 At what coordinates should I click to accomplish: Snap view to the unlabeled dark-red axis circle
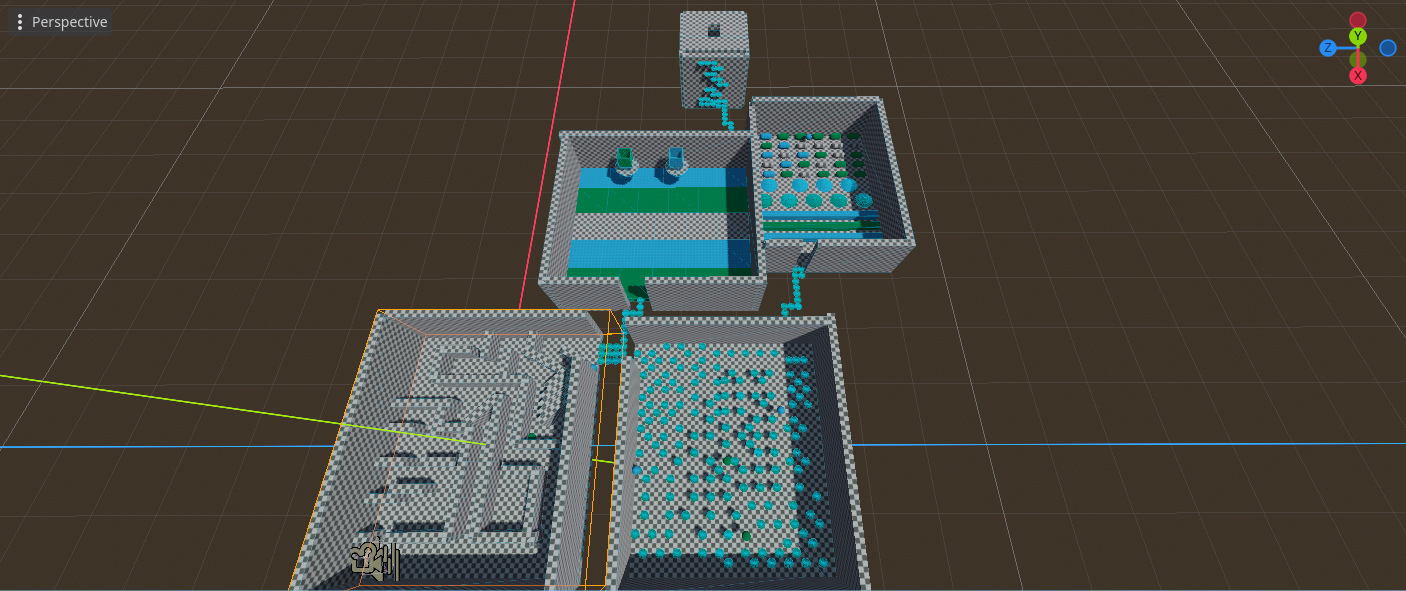pos(1358,20)
